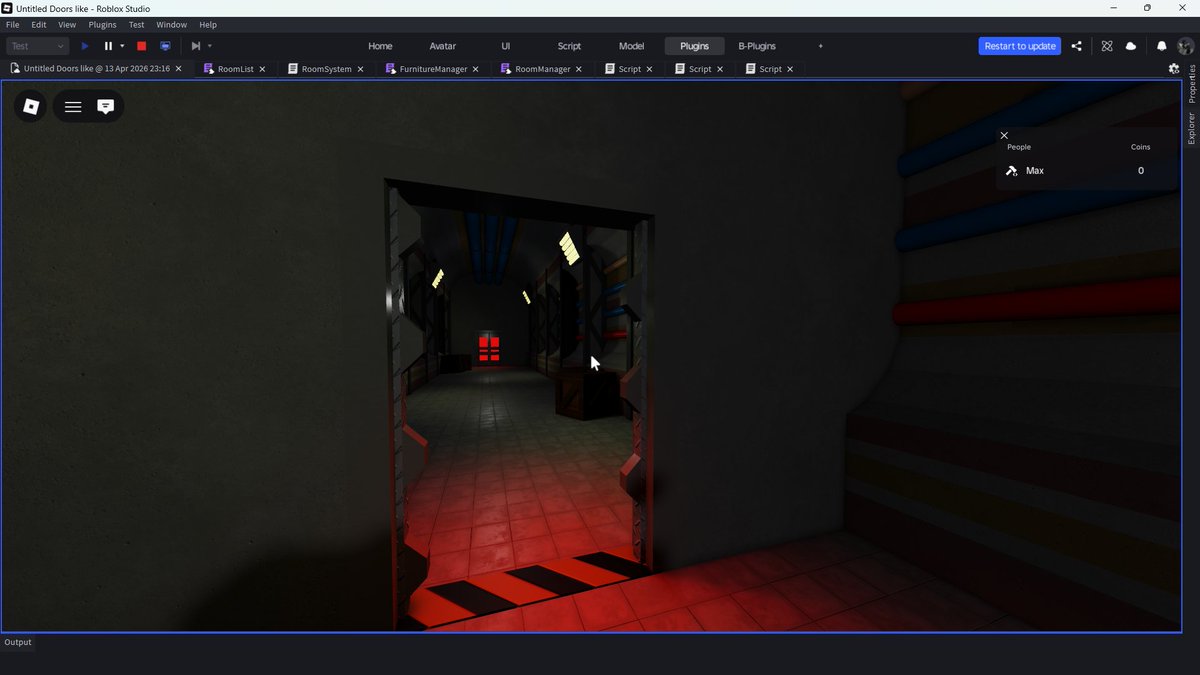Open the in-game hamburger menu
This screenshot has height=675, width=1200.
pyautogui.click(x=73, y=106)
